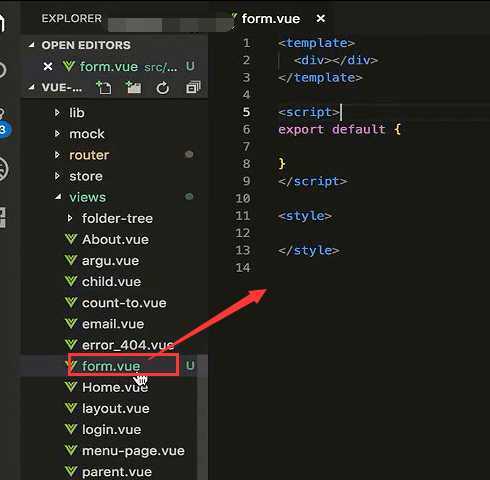Screen dimensions: 490x480
Task: Collapse all folders with the collapse icon
Action: click(193, 88)
